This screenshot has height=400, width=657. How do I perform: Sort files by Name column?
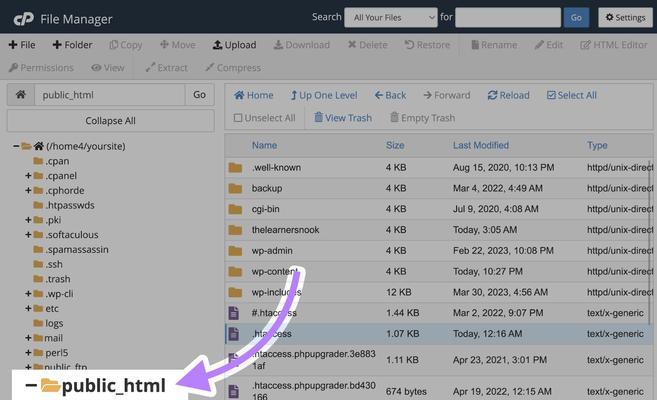pos(264,145)
